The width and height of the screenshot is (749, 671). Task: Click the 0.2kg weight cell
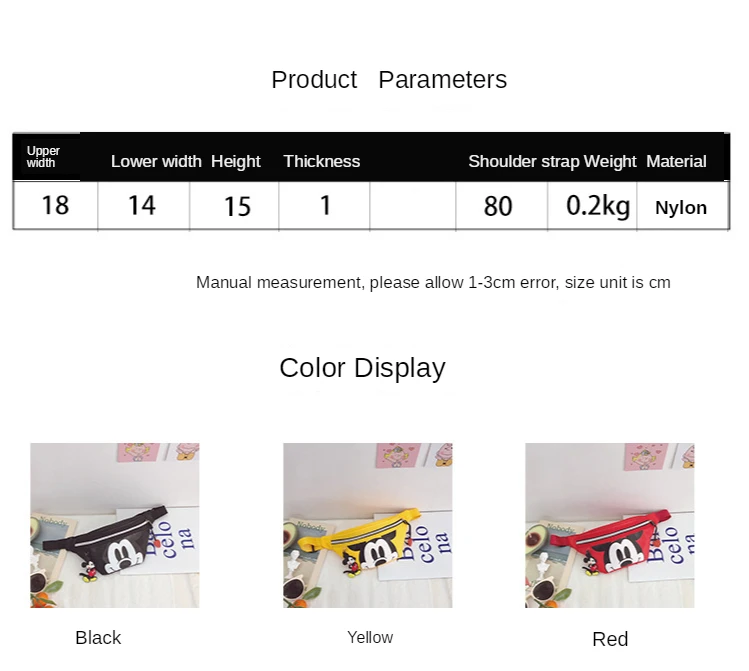coord(598,206)
